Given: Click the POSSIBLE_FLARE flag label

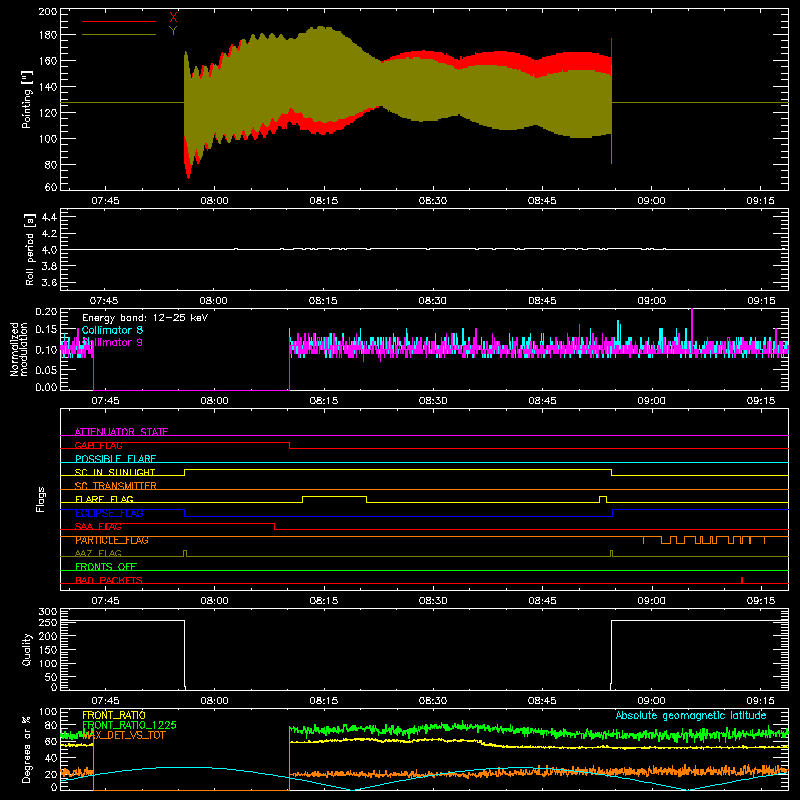Looking at the screenshot, I should 115,459.
